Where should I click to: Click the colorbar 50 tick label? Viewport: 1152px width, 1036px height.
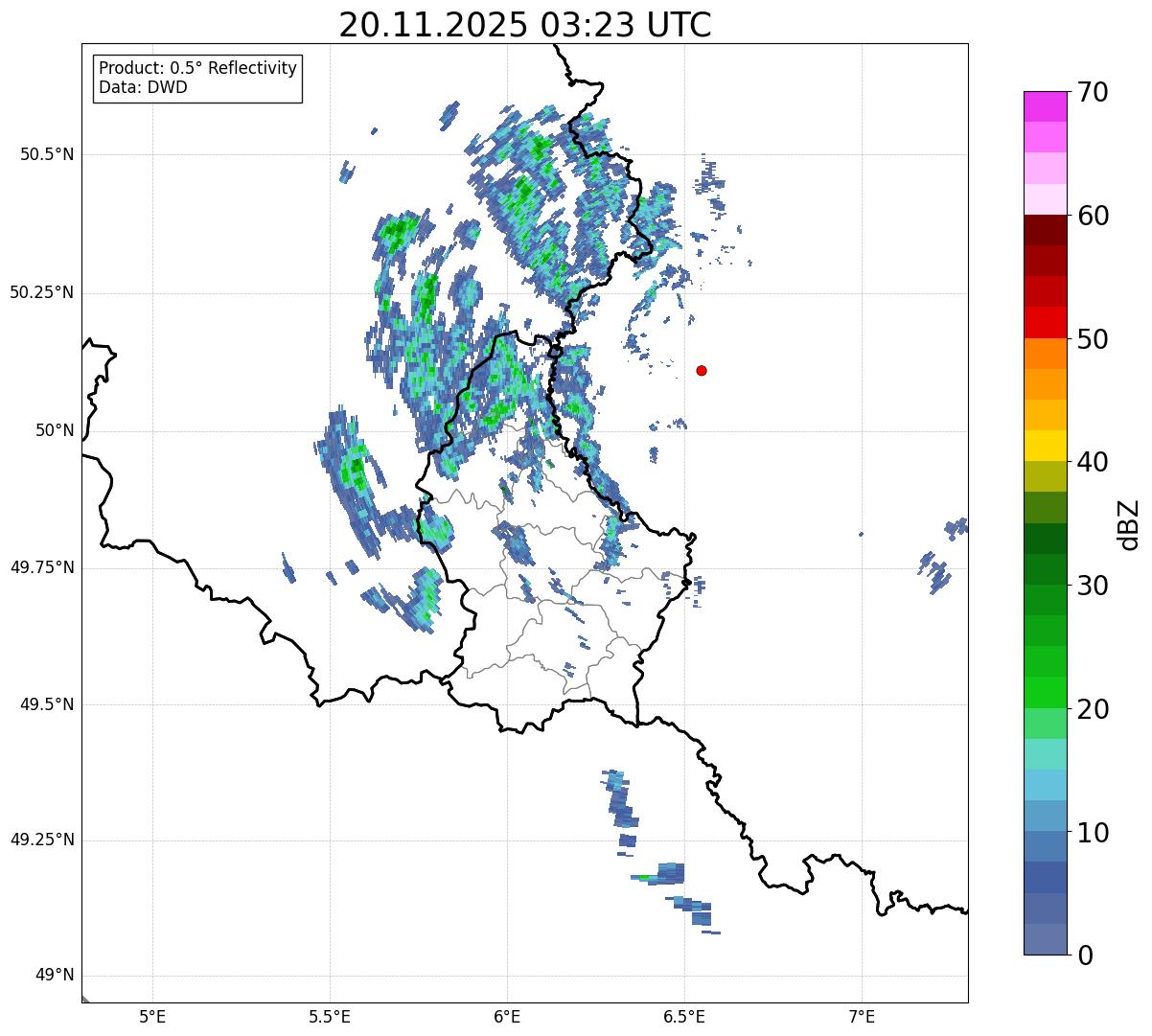point(1093,339)
